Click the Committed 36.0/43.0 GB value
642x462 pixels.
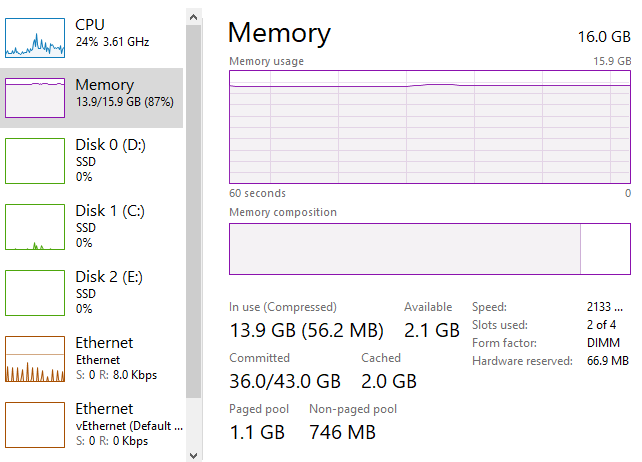pos(285,381)
